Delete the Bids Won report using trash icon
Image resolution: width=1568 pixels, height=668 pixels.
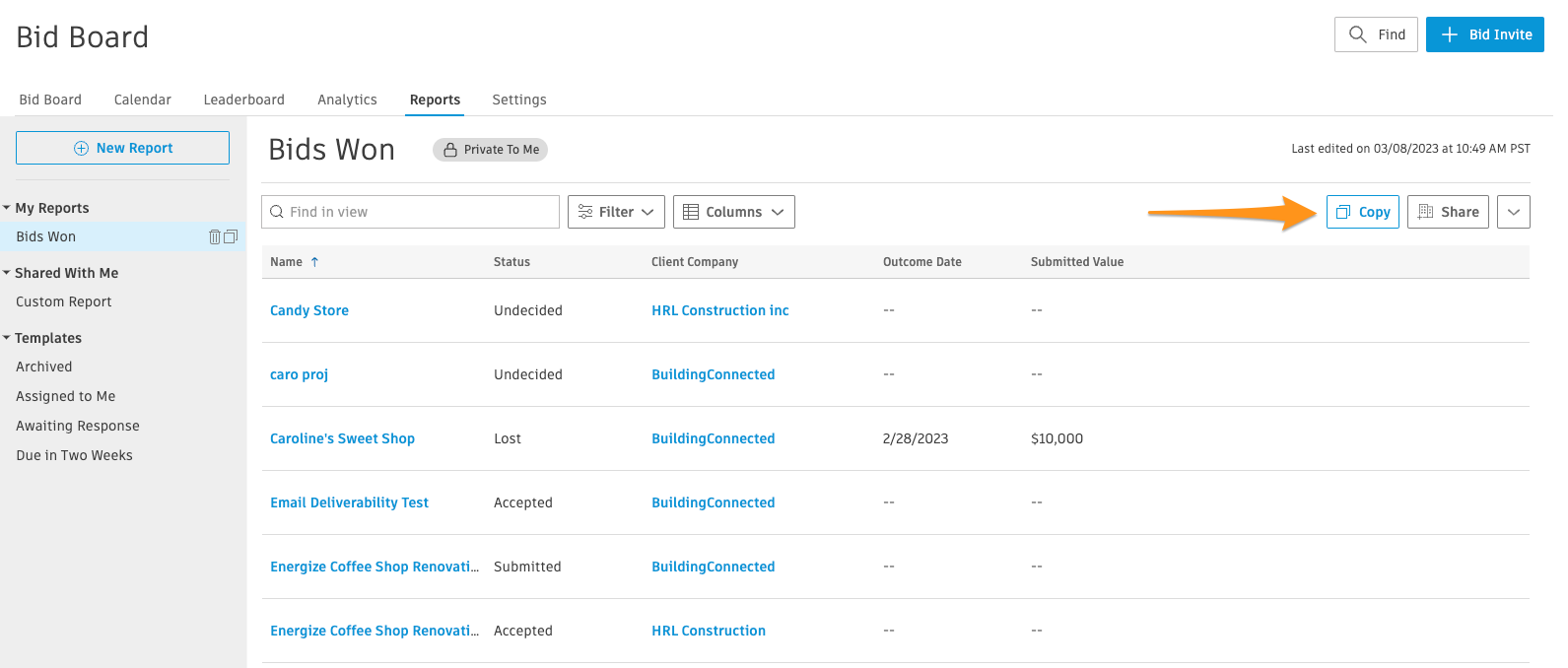click(x=215, y=236)
